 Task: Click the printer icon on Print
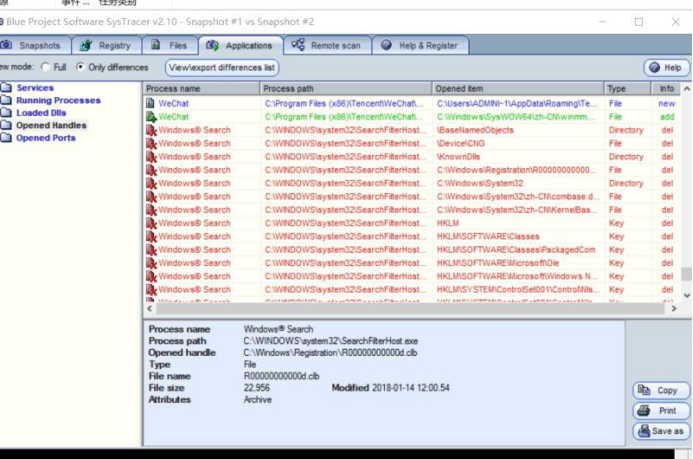[x=644, y=410]
